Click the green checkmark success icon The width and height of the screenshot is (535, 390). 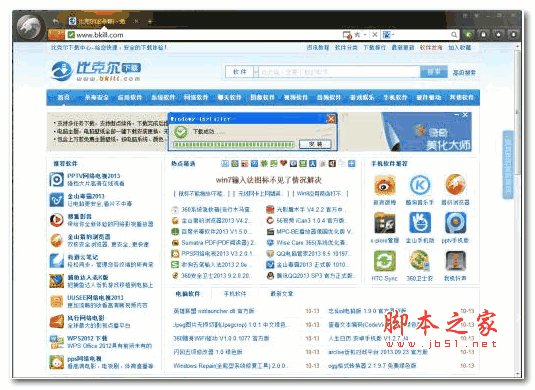click(x=181, y=132)
